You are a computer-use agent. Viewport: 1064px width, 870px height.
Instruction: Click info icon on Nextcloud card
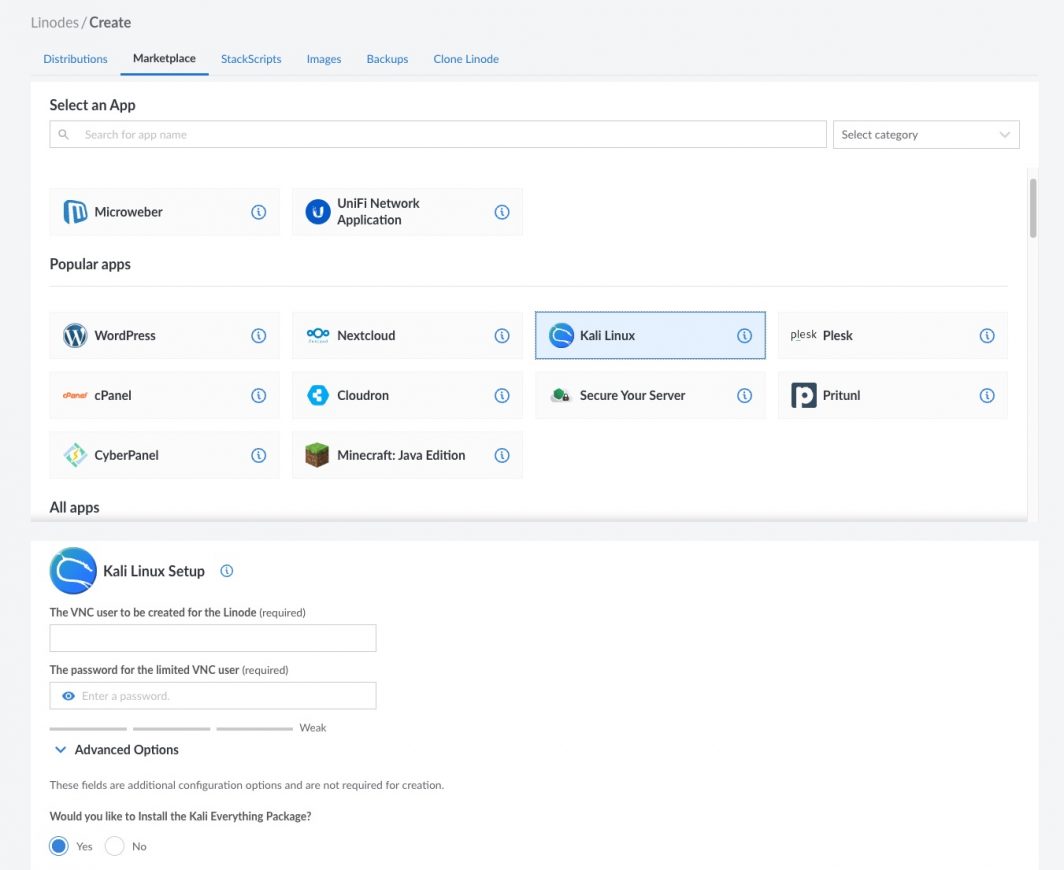click(x=502, y=336)
